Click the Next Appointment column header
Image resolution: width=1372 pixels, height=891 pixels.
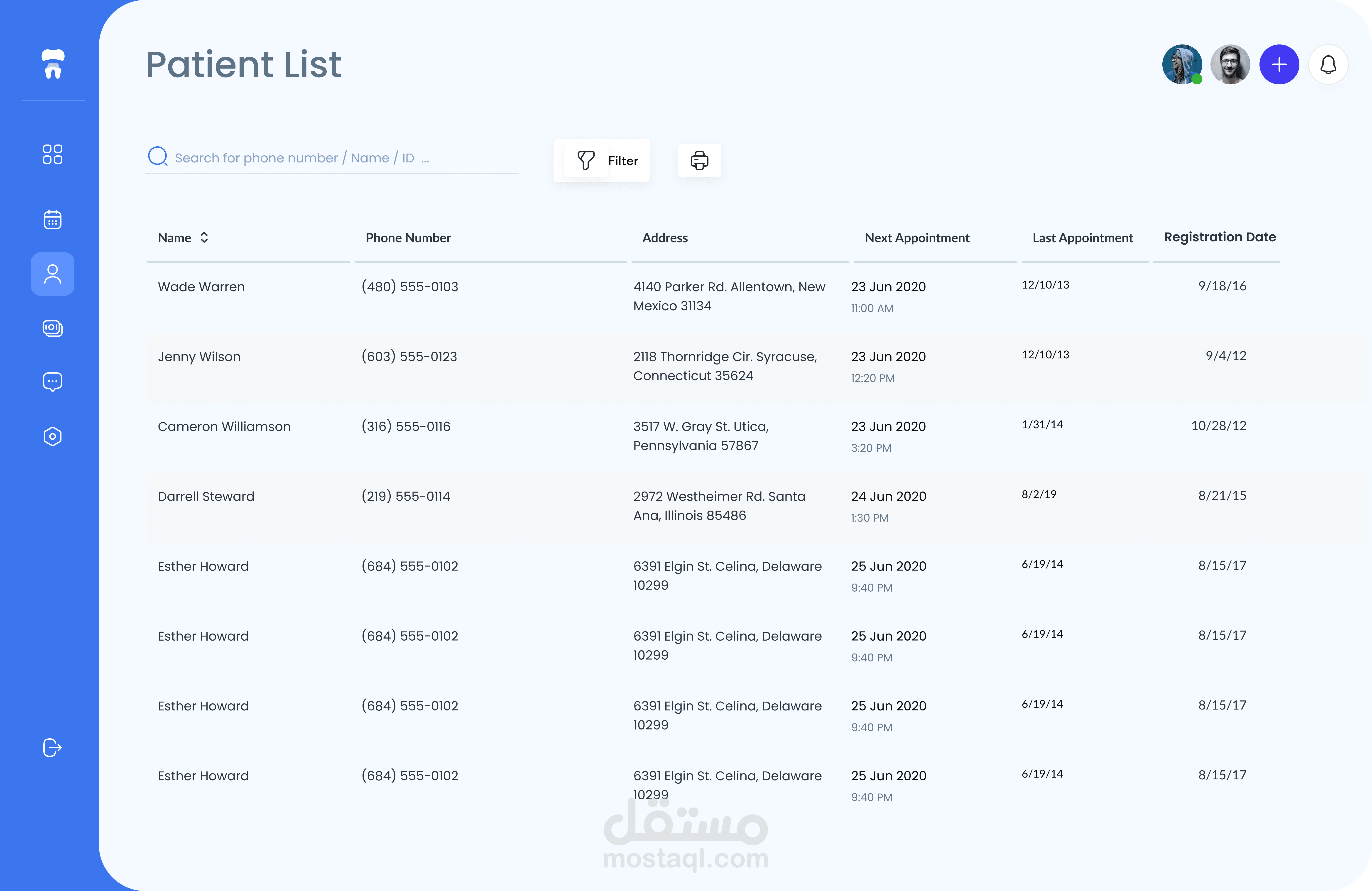[x=916, y=237]
